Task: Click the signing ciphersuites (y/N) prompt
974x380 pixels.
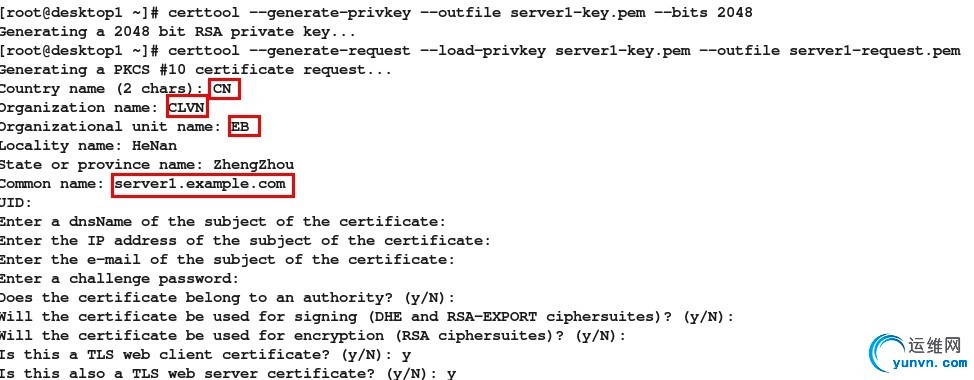Action: (x=367, y=317)
